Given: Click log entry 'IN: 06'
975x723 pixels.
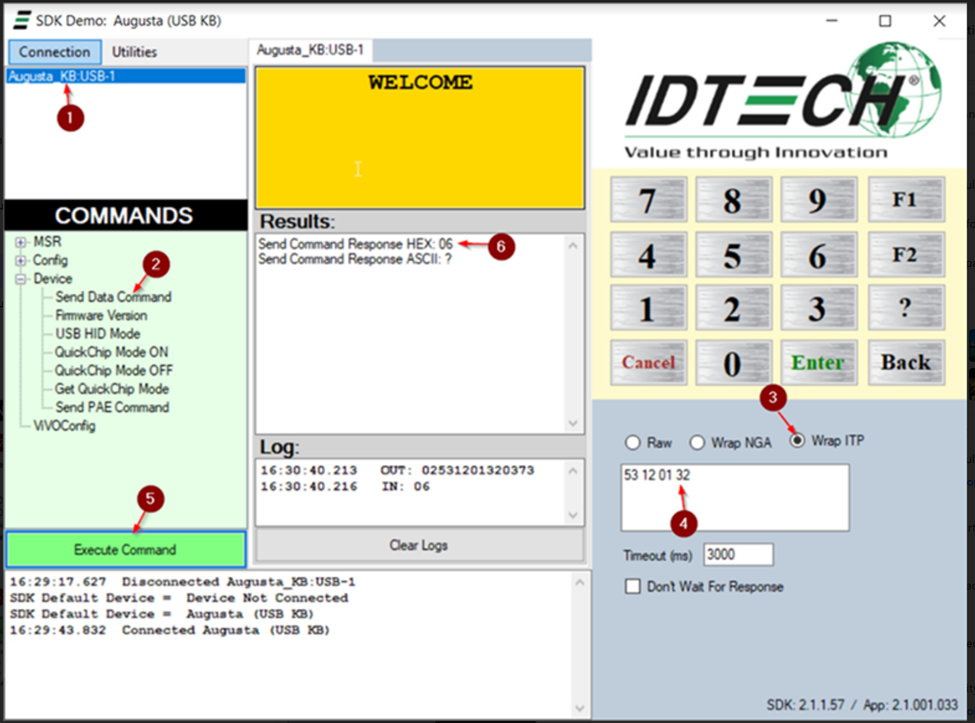Looking at the screenshot, I should (405, 487).
